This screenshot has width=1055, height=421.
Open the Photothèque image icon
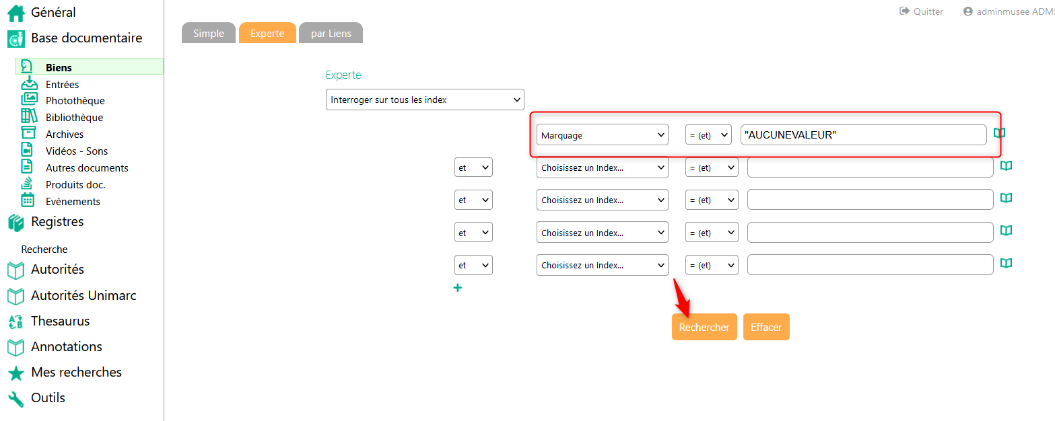click(x=28, y=100)
